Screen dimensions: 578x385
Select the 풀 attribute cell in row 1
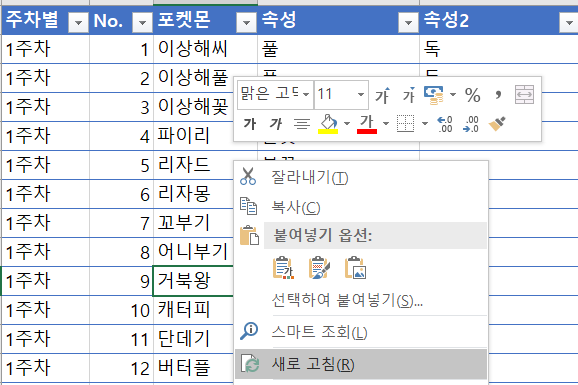(338, 49)
